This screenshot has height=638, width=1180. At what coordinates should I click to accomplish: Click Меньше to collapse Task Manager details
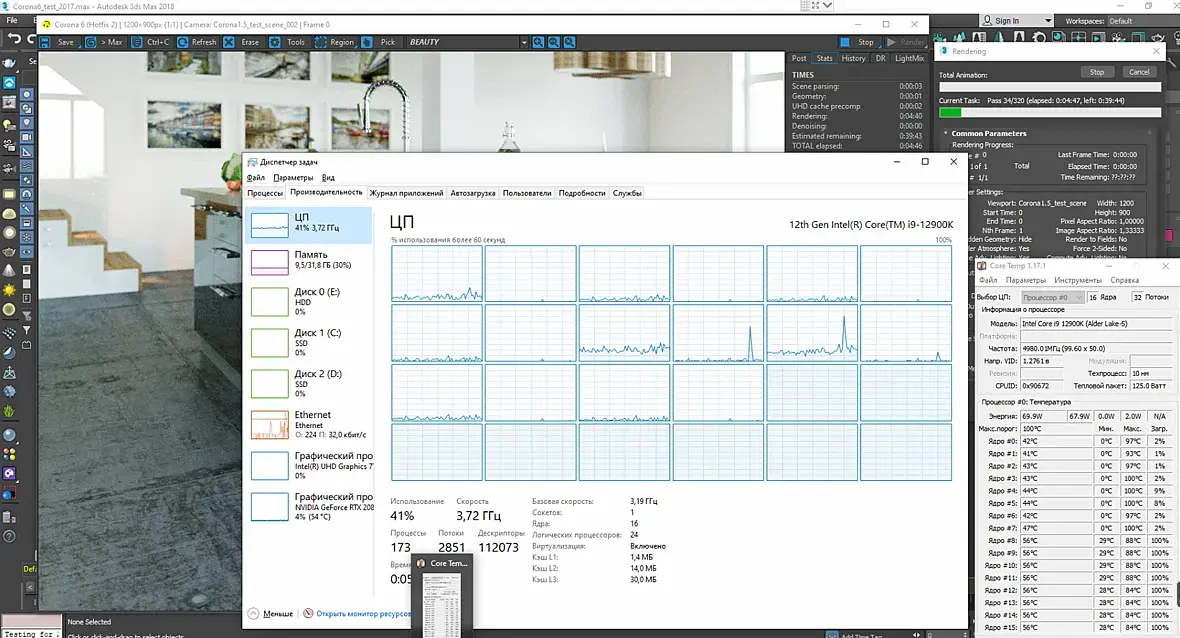click(x=271, y=613)
